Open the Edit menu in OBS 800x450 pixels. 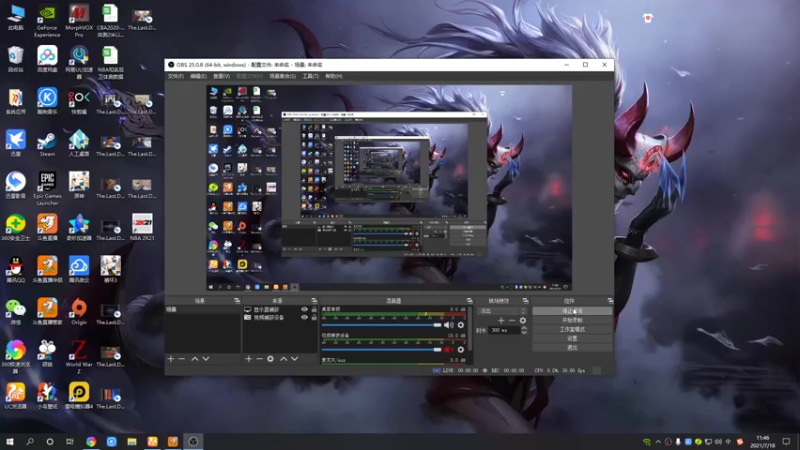click(198, 76)
